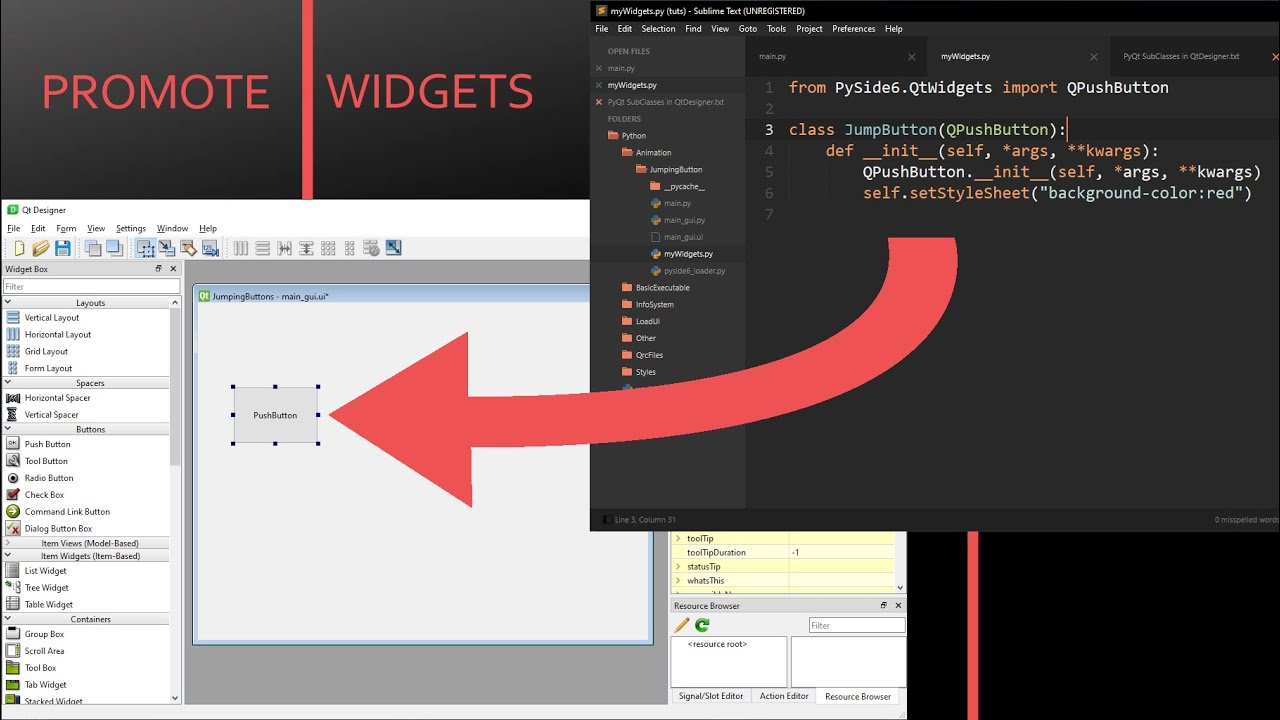The height and width of the screenshot is (720, 1280).
Task: Click the New Form toolbar icon
Action: 19,248
